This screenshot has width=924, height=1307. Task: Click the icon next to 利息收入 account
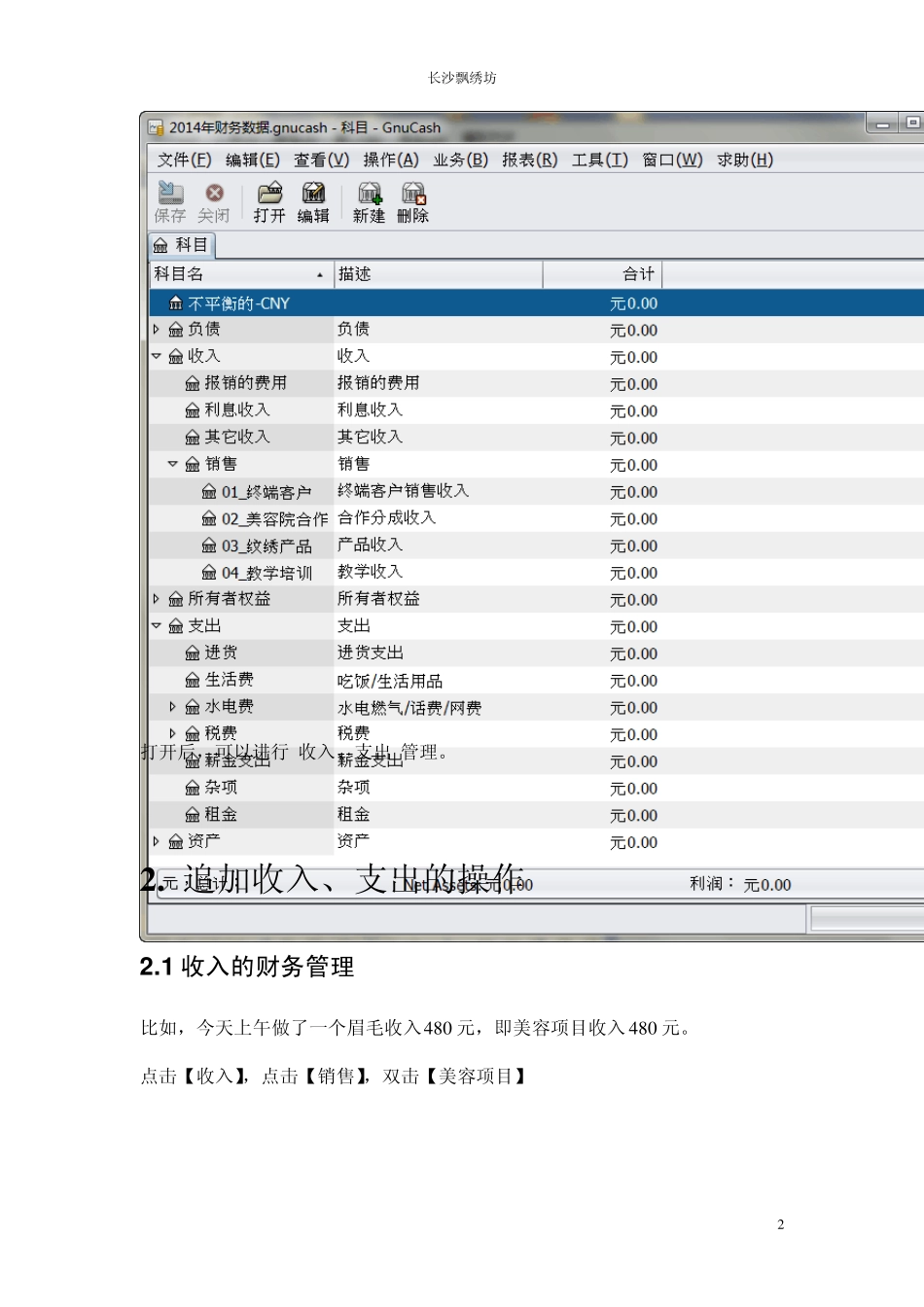[x=193, y=410]
